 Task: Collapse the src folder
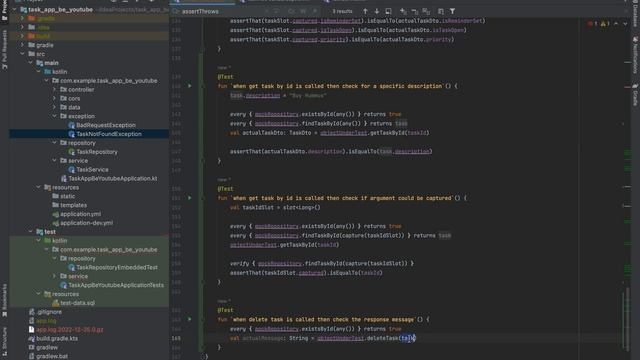[22, 54]
